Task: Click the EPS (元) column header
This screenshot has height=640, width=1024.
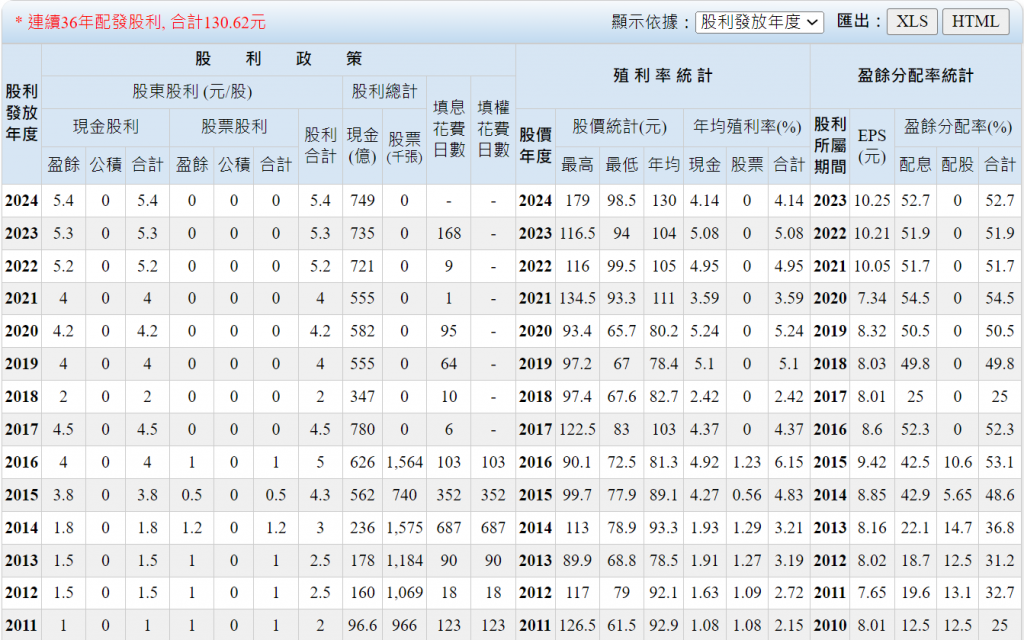Action: tap(871, 145)
